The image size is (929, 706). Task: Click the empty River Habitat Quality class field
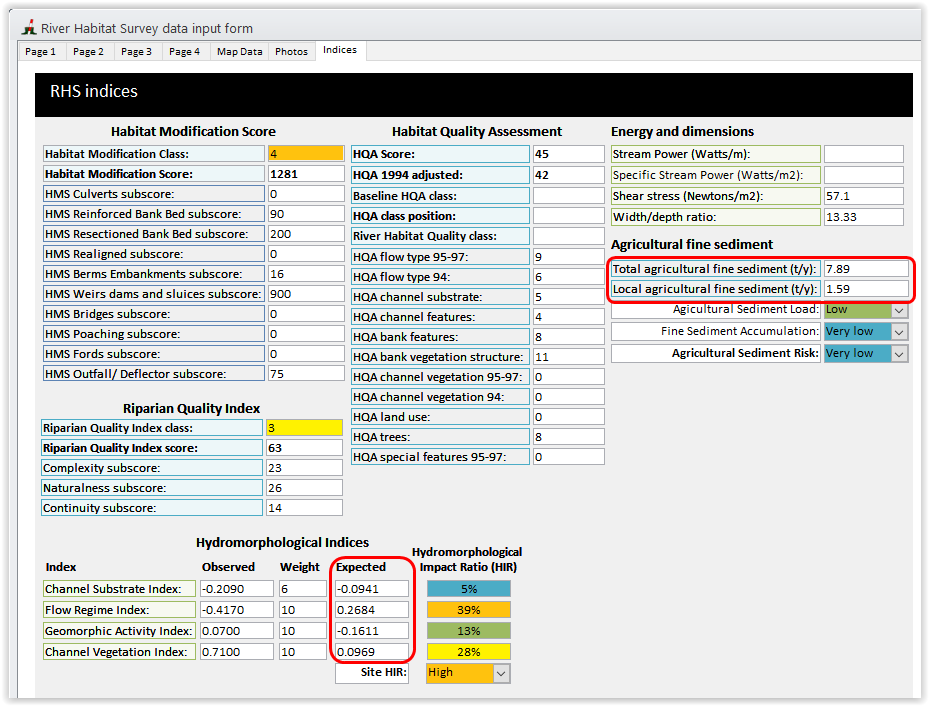point(569,236)
